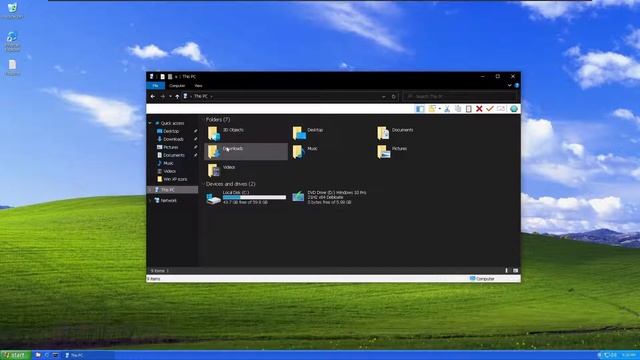Expand the ribbon with the chevron
This screenshot has width=640, height=360.
[x=509, y=86]
